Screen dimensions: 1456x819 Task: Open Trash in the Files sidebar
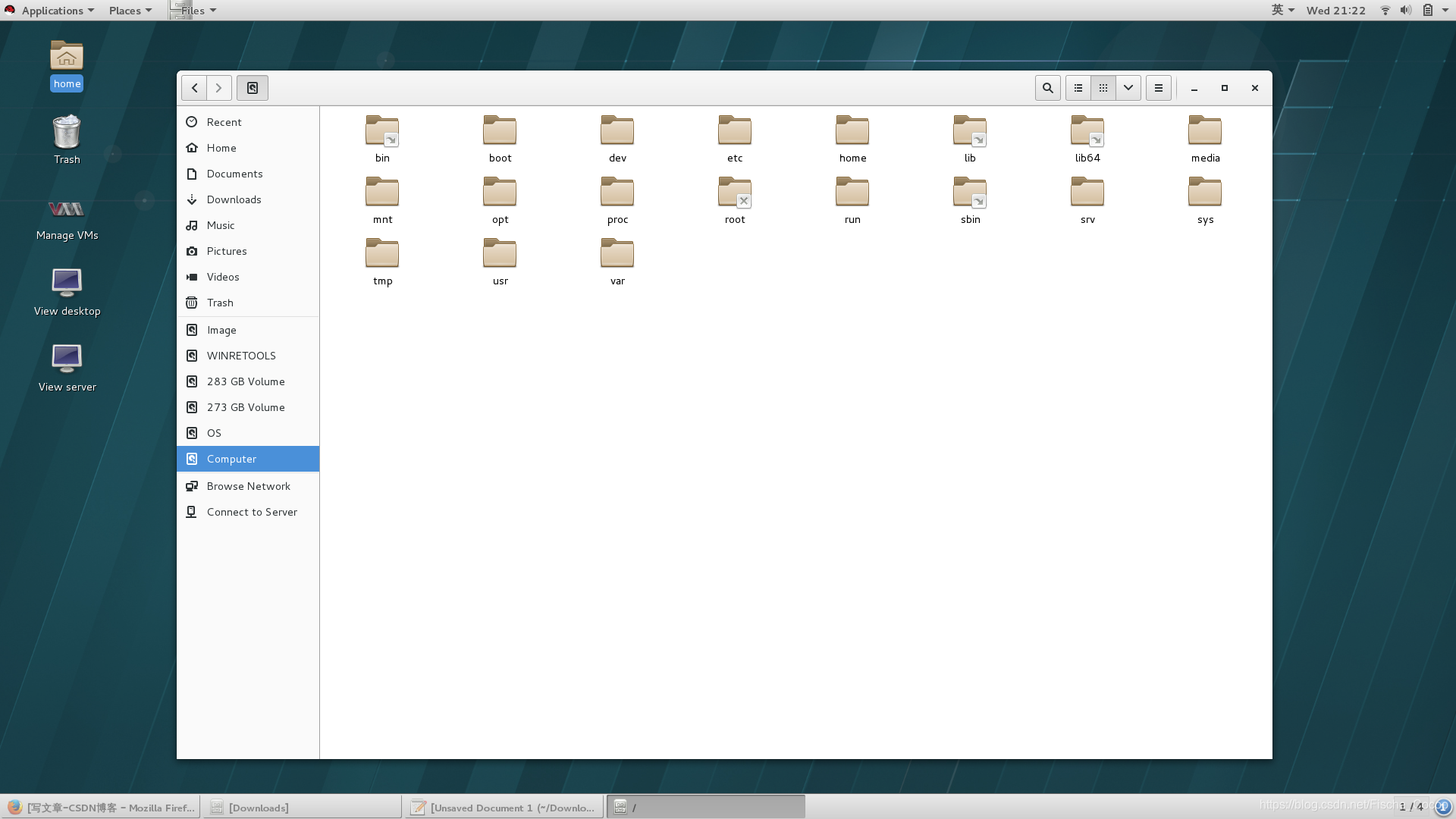248,303
